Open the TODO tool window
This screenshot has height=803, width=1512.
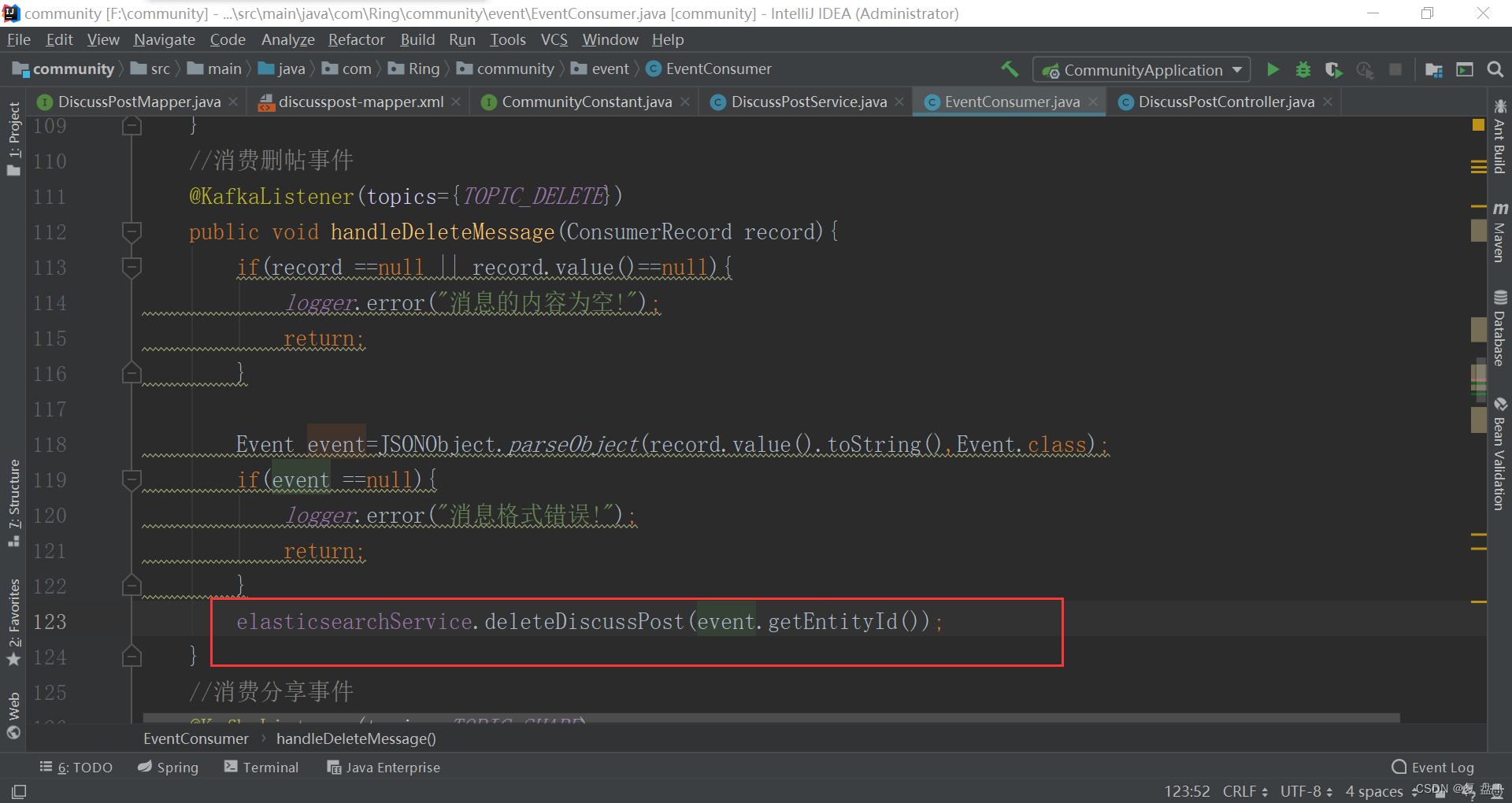point(76,767)
